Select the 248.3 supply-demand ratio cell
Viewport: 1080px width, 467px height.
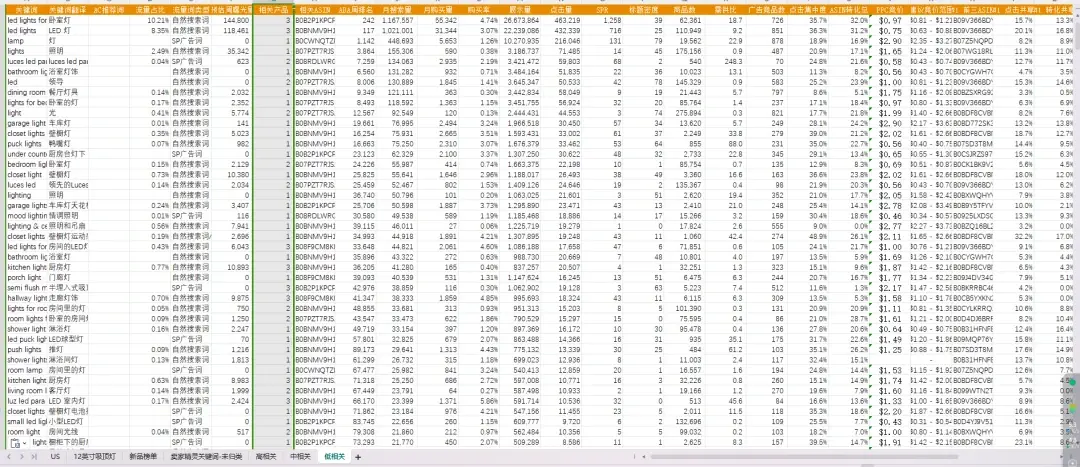pos(725,61)
